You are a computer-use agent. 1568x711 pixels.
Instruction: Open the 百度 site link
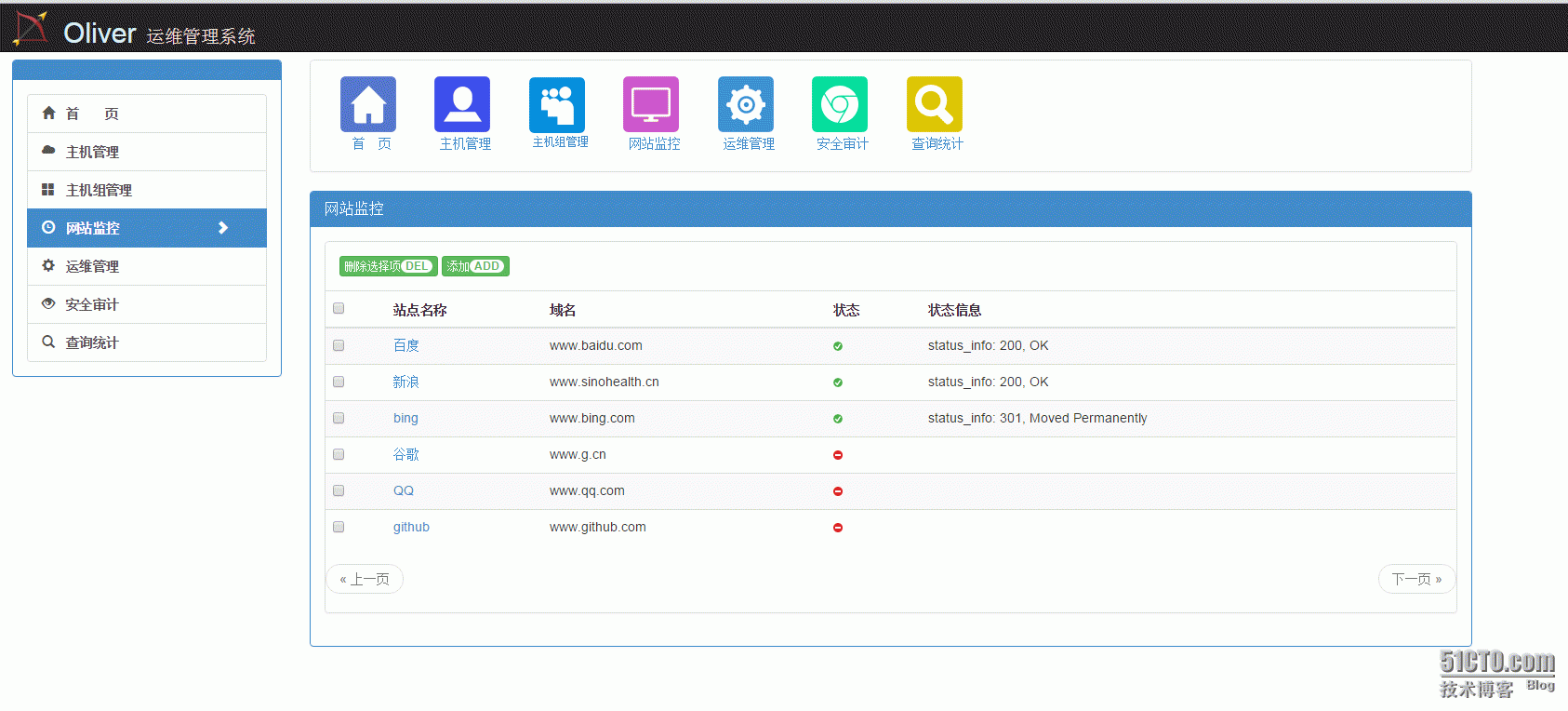pos(406,345)
